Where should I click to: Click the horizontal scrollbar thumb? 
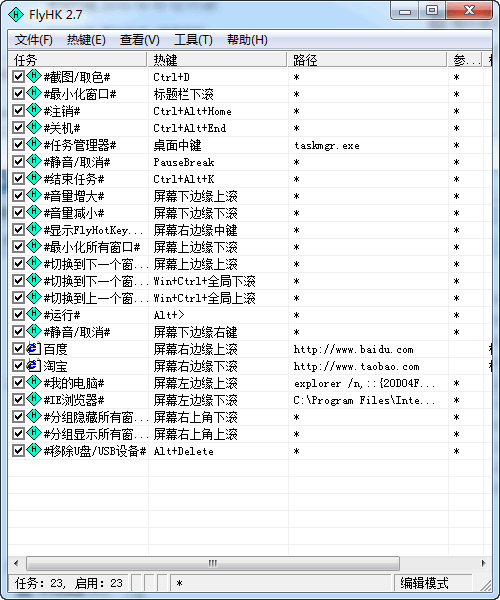coord(213,563)
